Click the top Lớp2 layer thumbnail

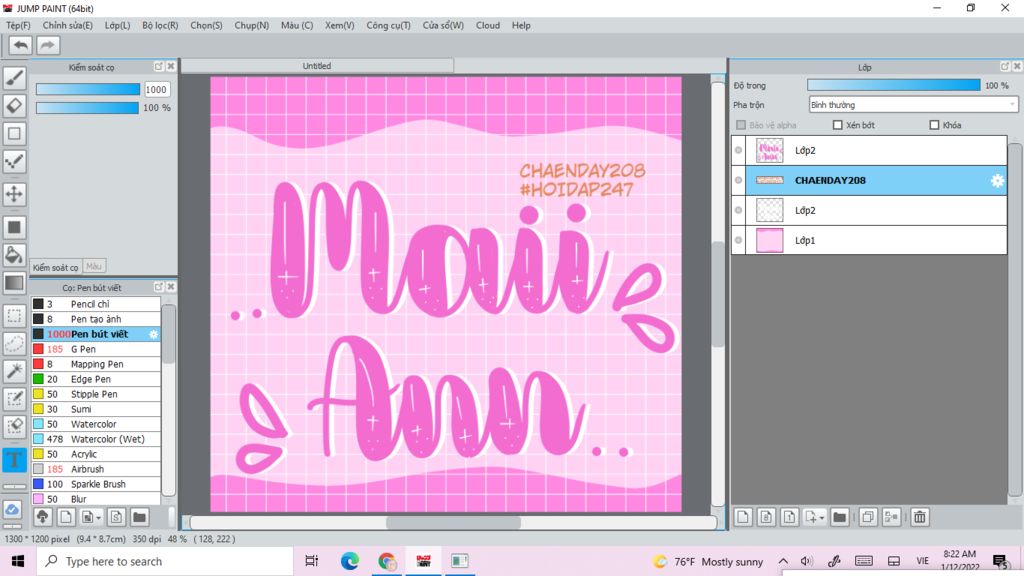(769, 150)
